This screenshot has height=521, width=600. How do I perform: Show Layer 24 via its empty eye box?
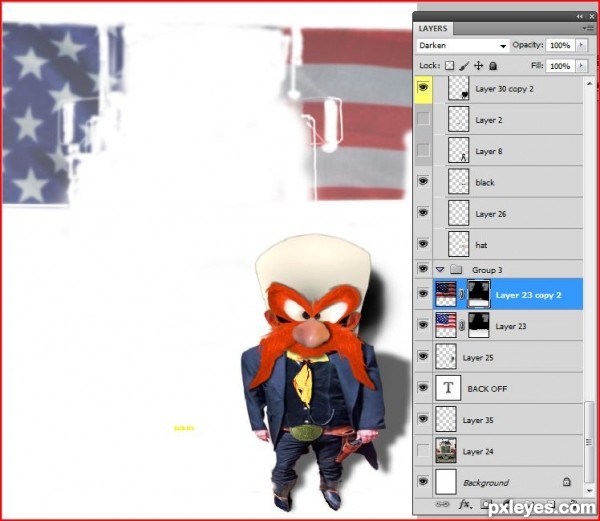(x=423, y=450)
